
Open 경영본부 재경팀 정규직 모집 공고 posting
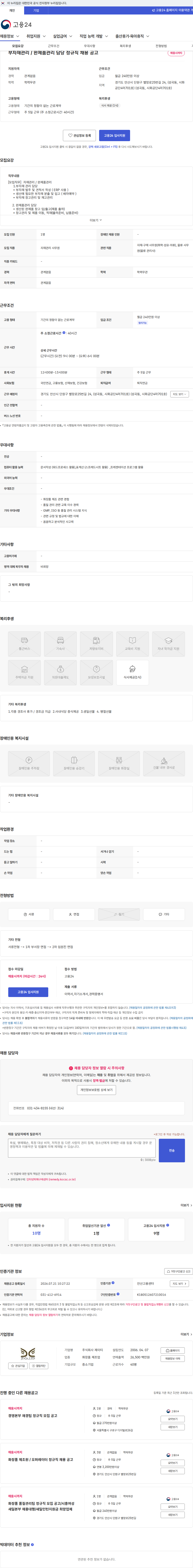pyautogui.click(x=33, y=1416)
